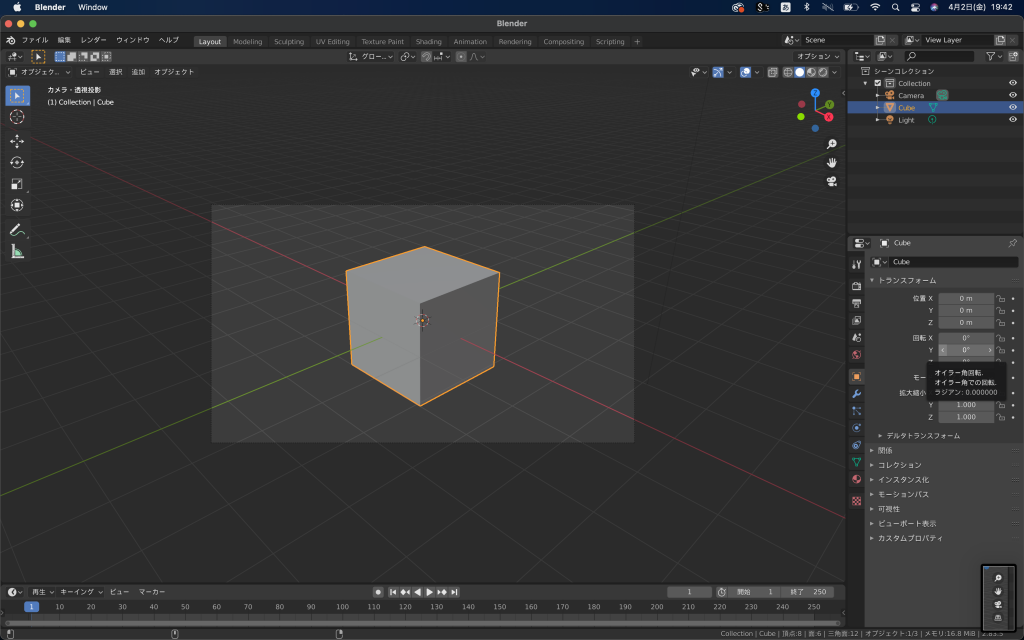The height and width of the screenshot is (640, 1024).
Task: Open the Material properties tab
Action: (x=856, y=479)
